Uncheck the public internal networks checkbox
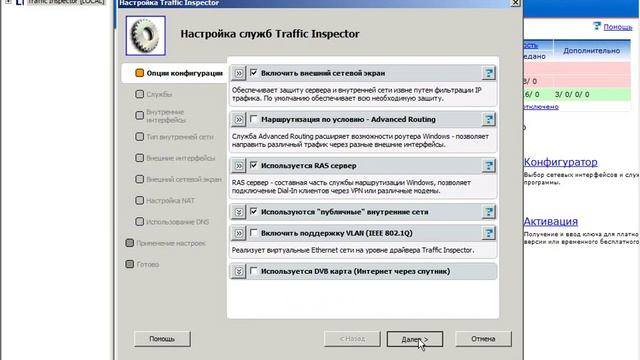640x360 pixels. 253,211
